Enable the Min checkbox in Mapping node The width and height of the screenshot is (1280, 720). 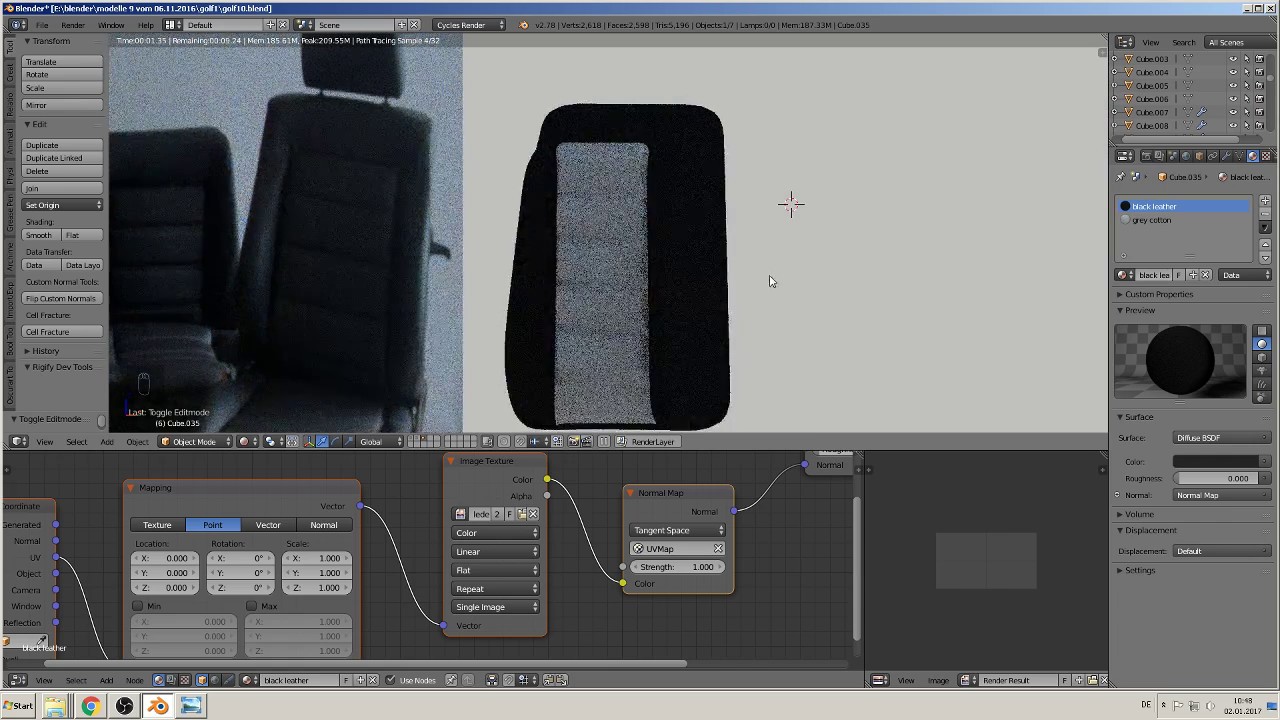pyautogui.click(x=138, y=606)
